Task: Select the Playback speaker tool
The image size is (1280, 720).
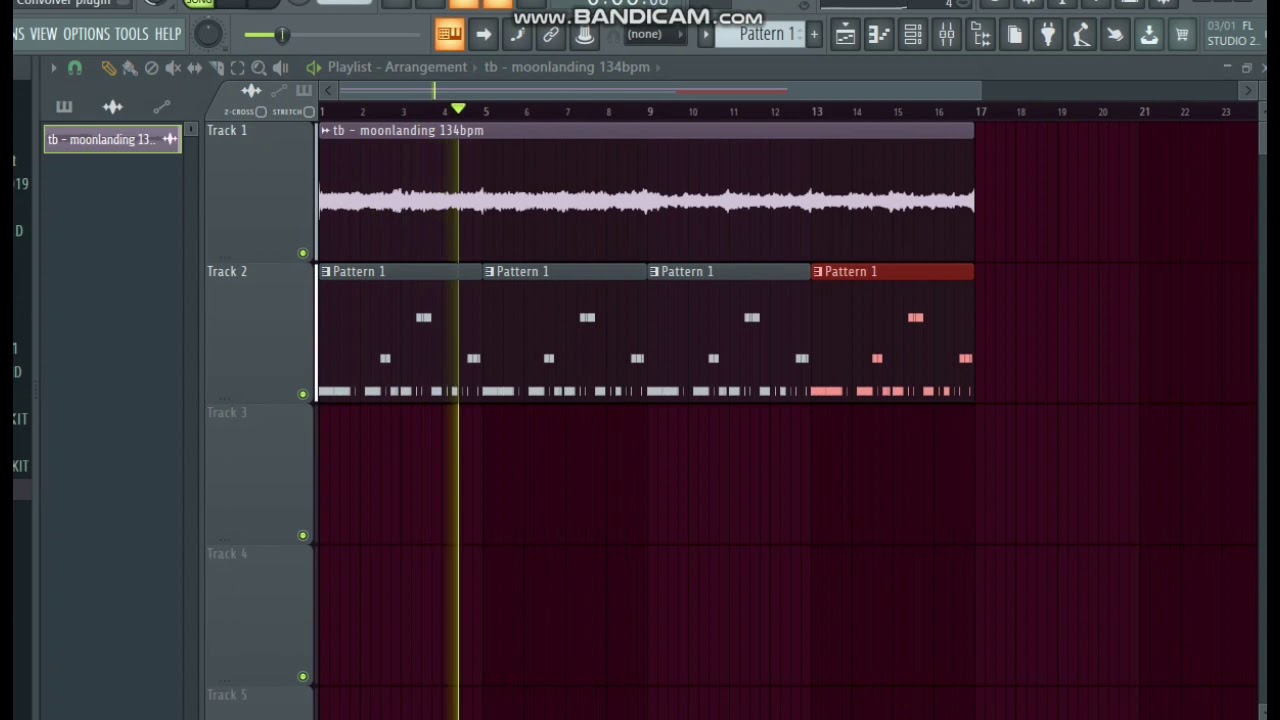Action: (x=280, y=68)
